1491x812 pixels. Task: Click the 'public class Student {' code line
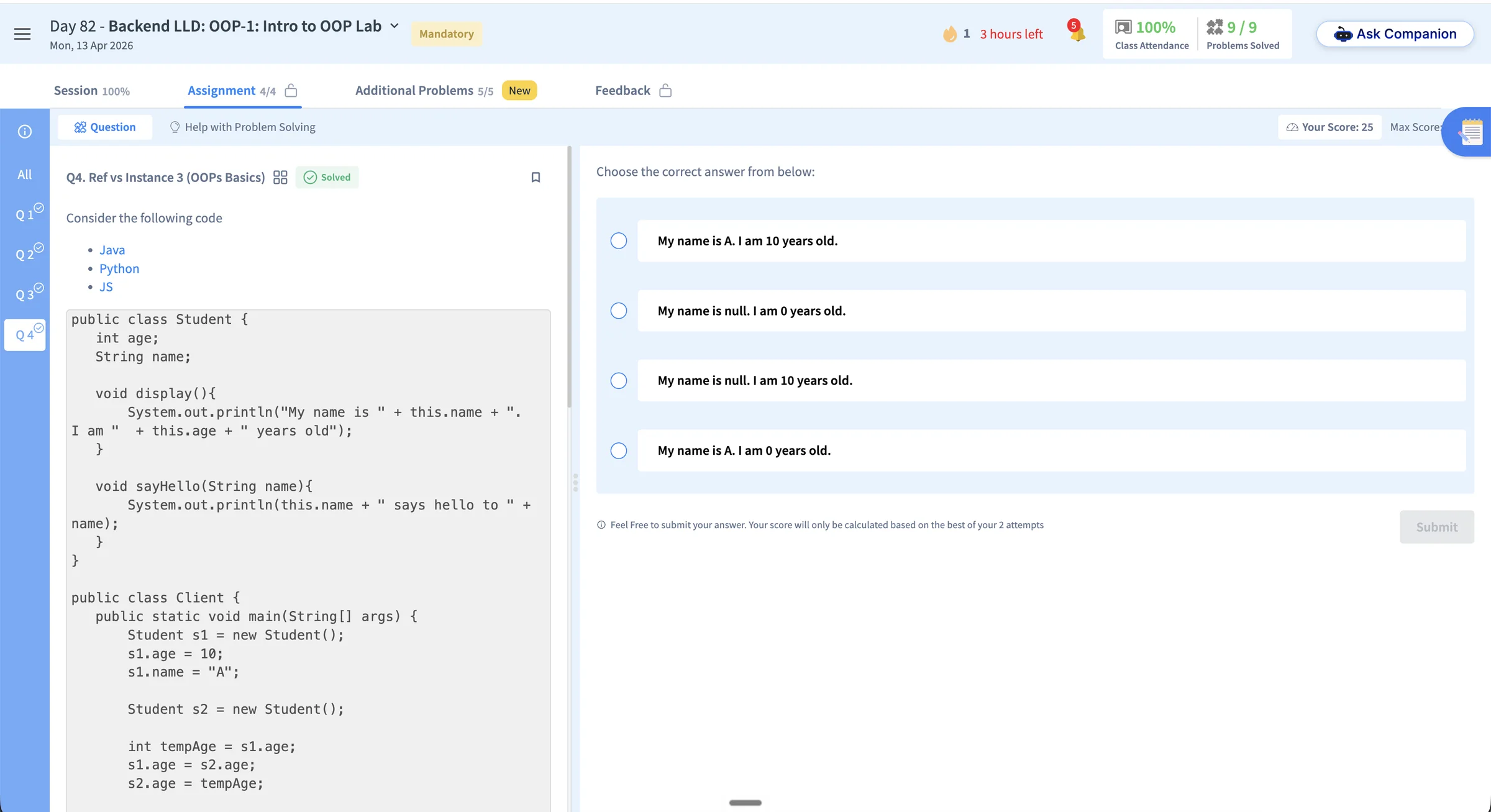coord(160,319)
